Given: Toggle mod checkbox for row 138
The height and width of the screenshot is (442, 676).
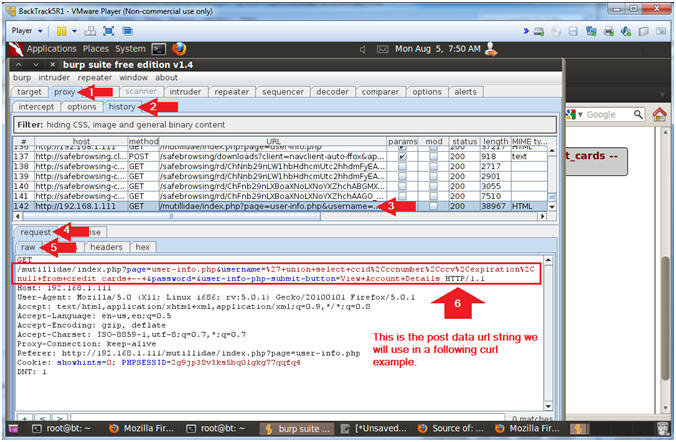Looking at the screenshot, I should 433,166.
